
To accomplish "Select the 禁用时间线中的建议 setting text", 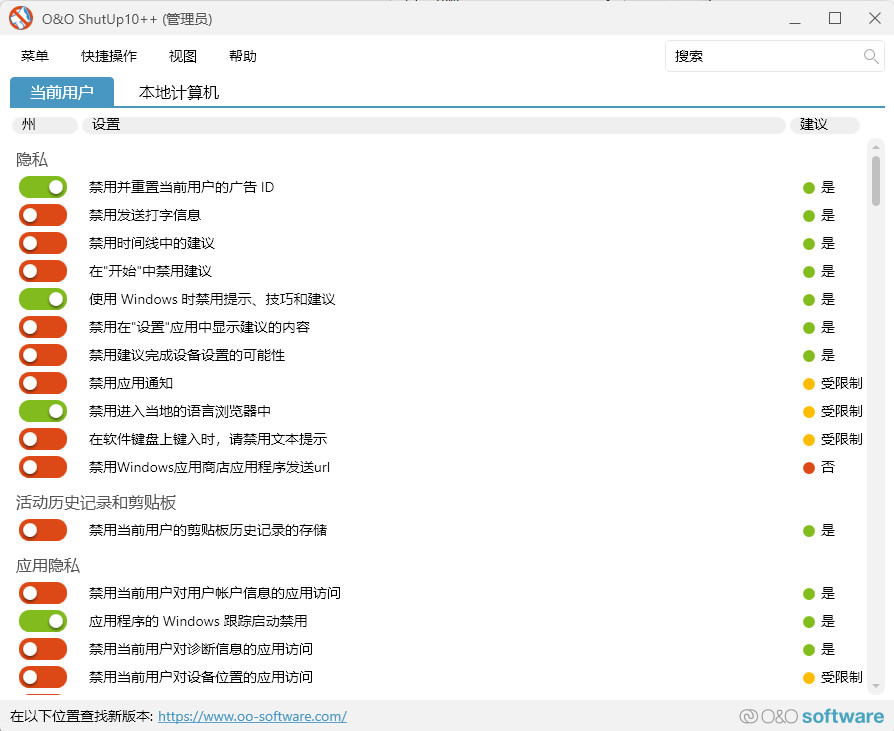I will coord(152,243).
